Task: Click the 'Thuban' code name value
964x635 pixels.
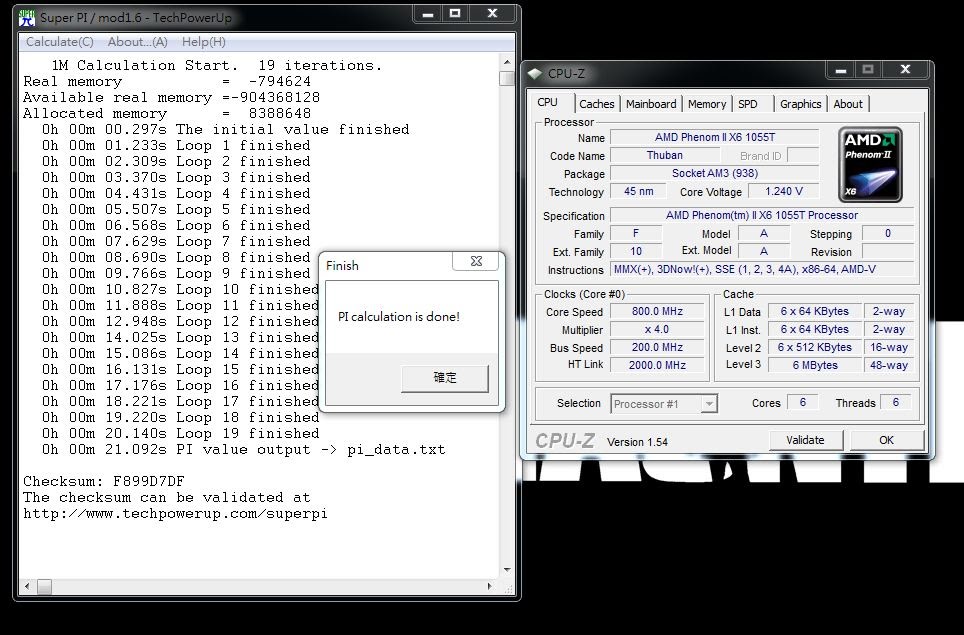Action: 665,156
